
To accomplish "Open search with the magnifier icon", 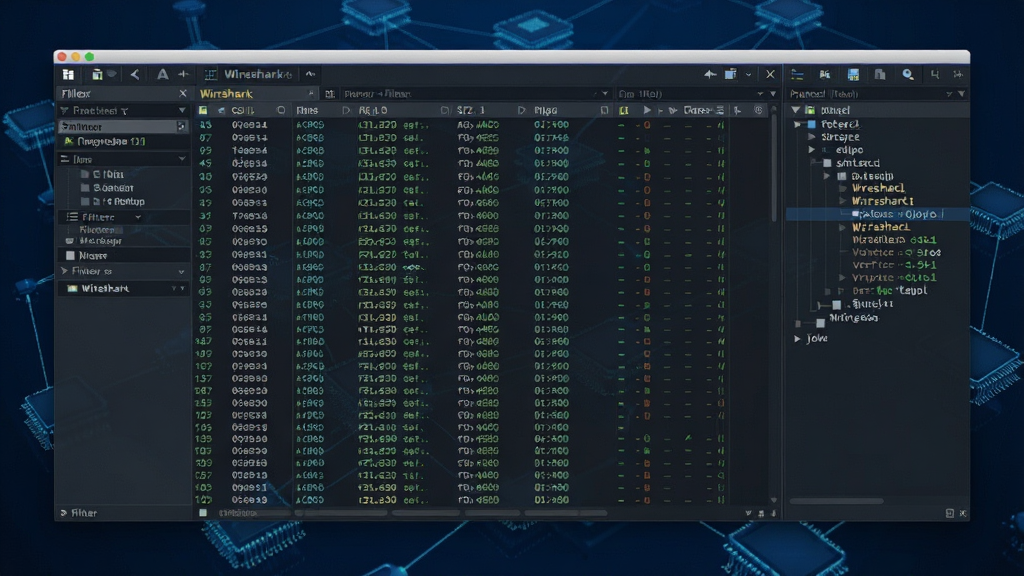I will (908, 74).
